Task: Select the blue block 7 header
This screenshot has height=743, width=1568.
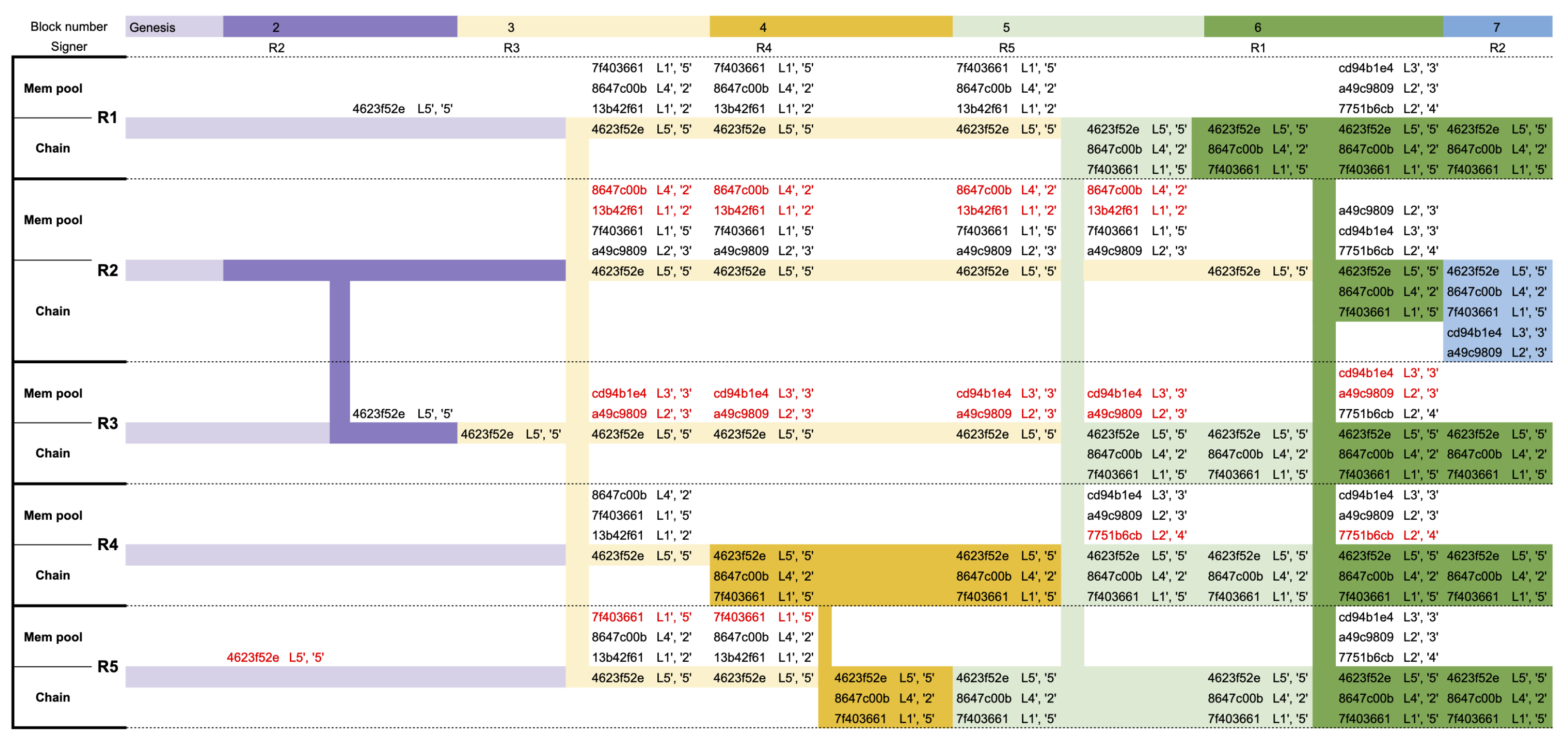Action: pos(1496,28)
